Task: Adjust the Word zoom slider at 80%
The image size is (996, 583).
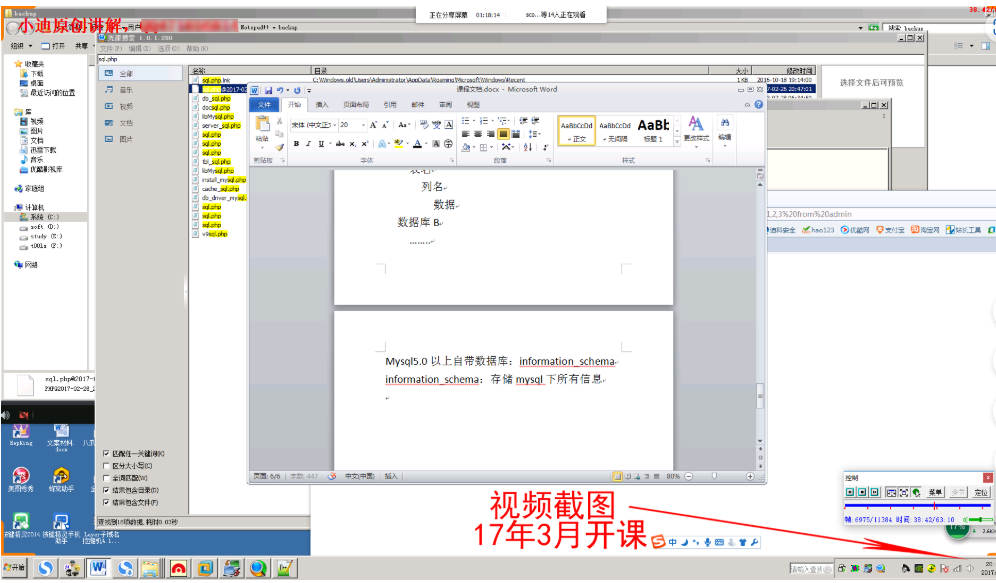Action: (715, 477)
